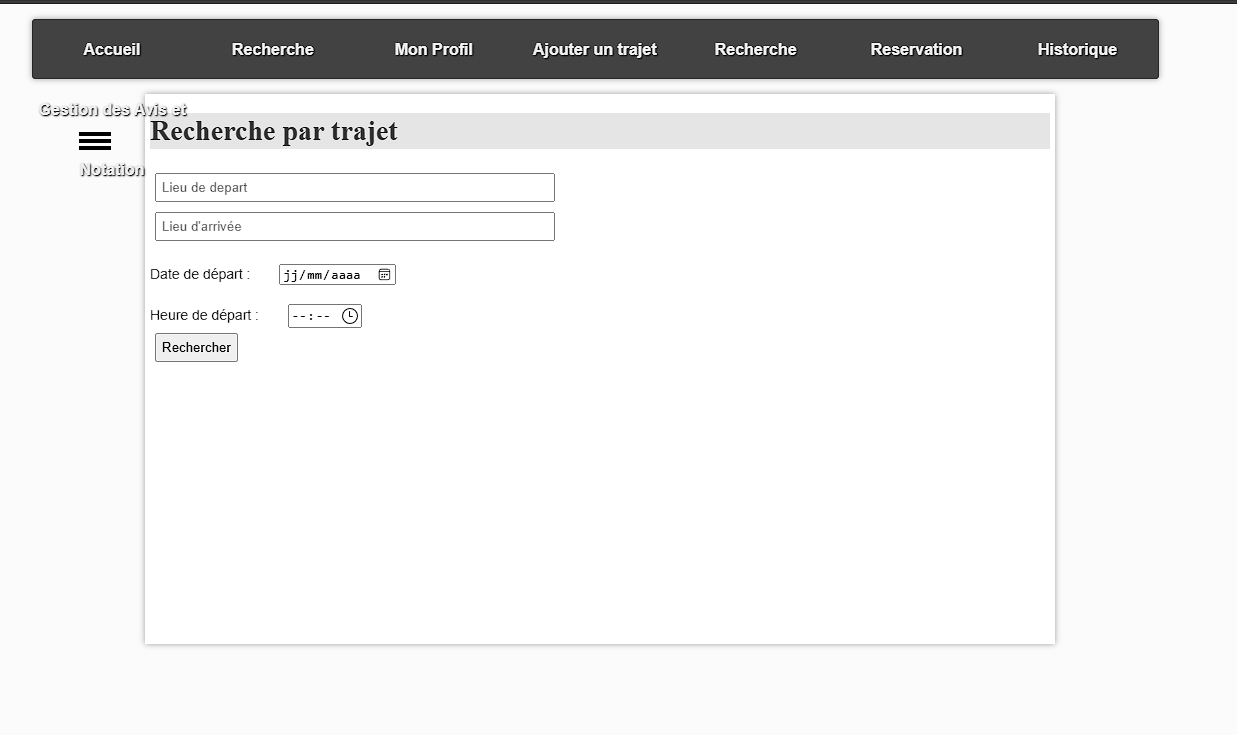1237x735 pixels.
Task: Focus the Date de départ input
Action: pos(337,274)
